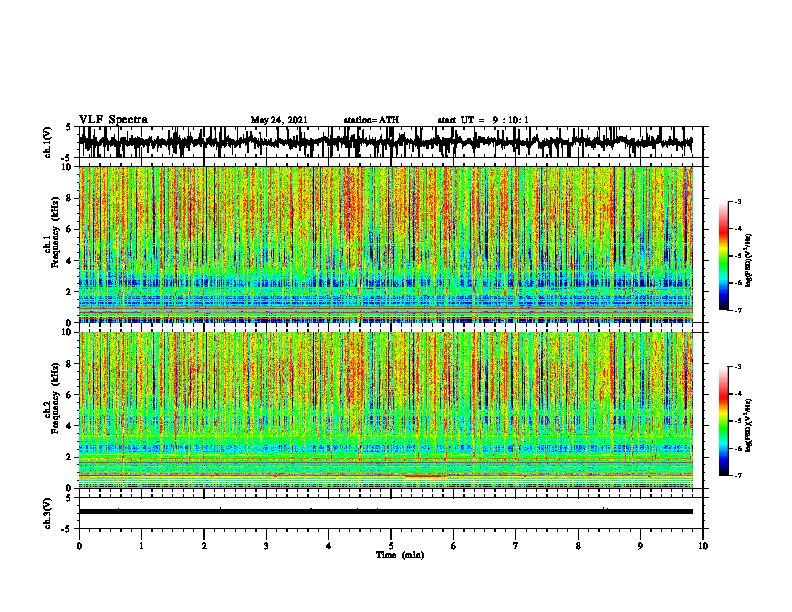Click the "5" tick of the ch.1(V) axis
This screenshot has height=612, width=792.
pyautogui.click(x=70, y=128)
